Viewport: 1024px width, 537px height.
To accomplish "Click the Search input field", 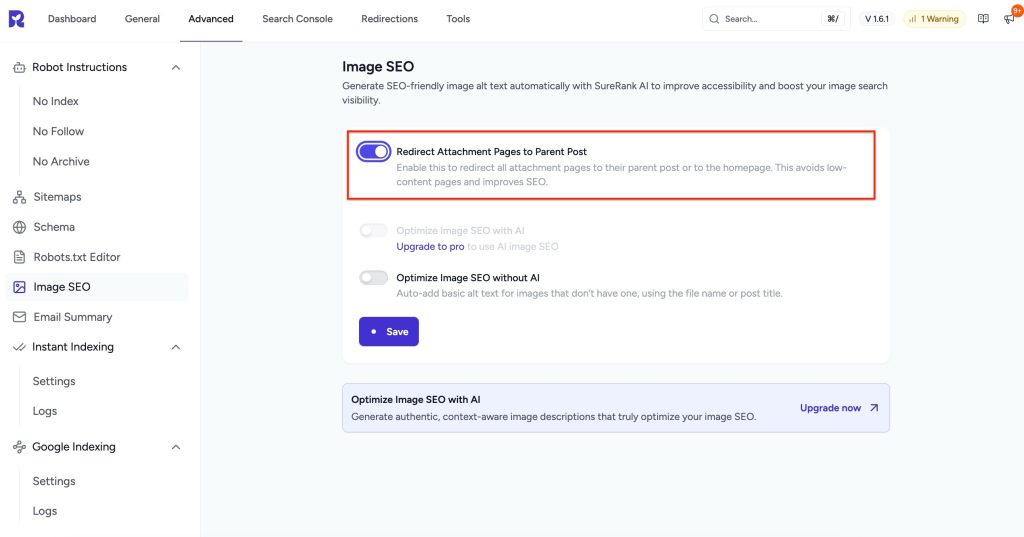I will (x=776, y=19).
